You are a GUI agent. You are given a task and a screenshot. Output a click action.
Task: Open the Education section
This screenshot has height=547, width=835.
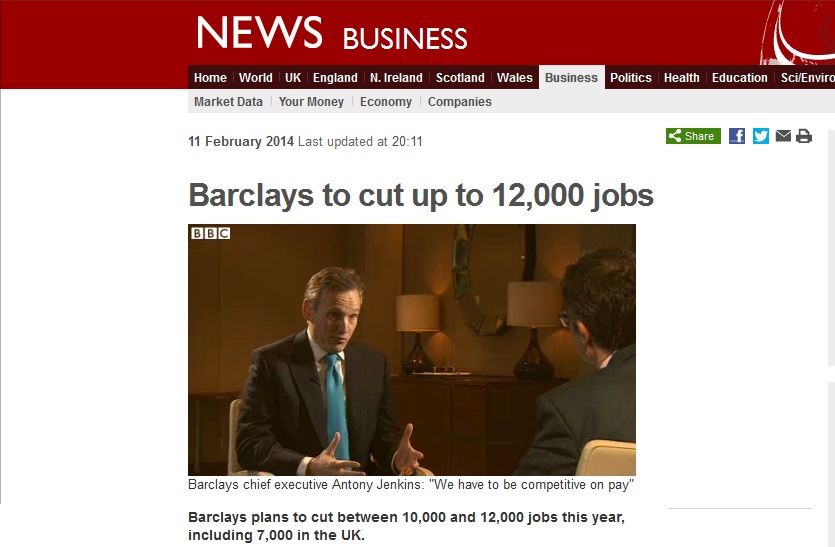click(x=740, y=78)
